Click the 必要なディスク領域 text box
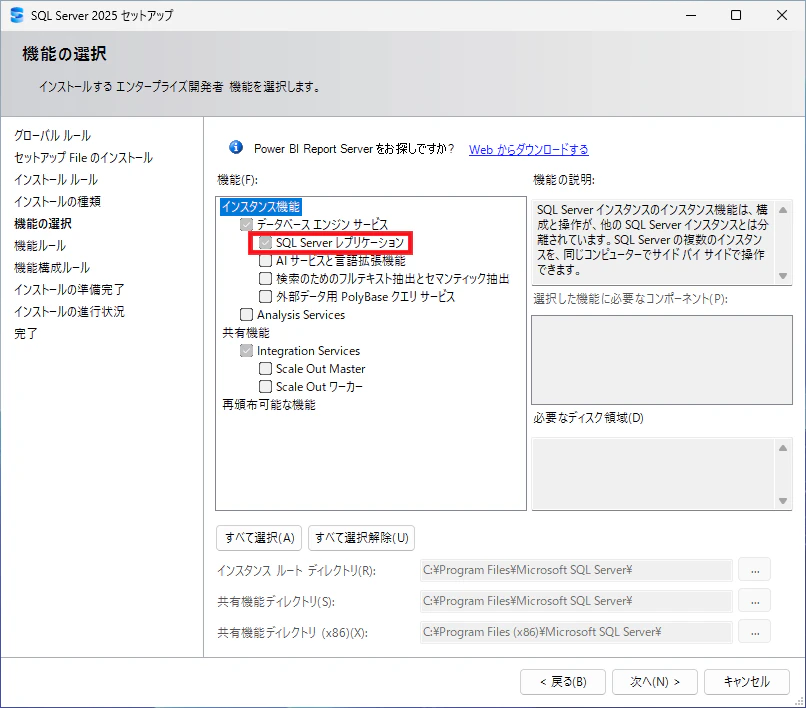The image size is (806, 708). 653,474
